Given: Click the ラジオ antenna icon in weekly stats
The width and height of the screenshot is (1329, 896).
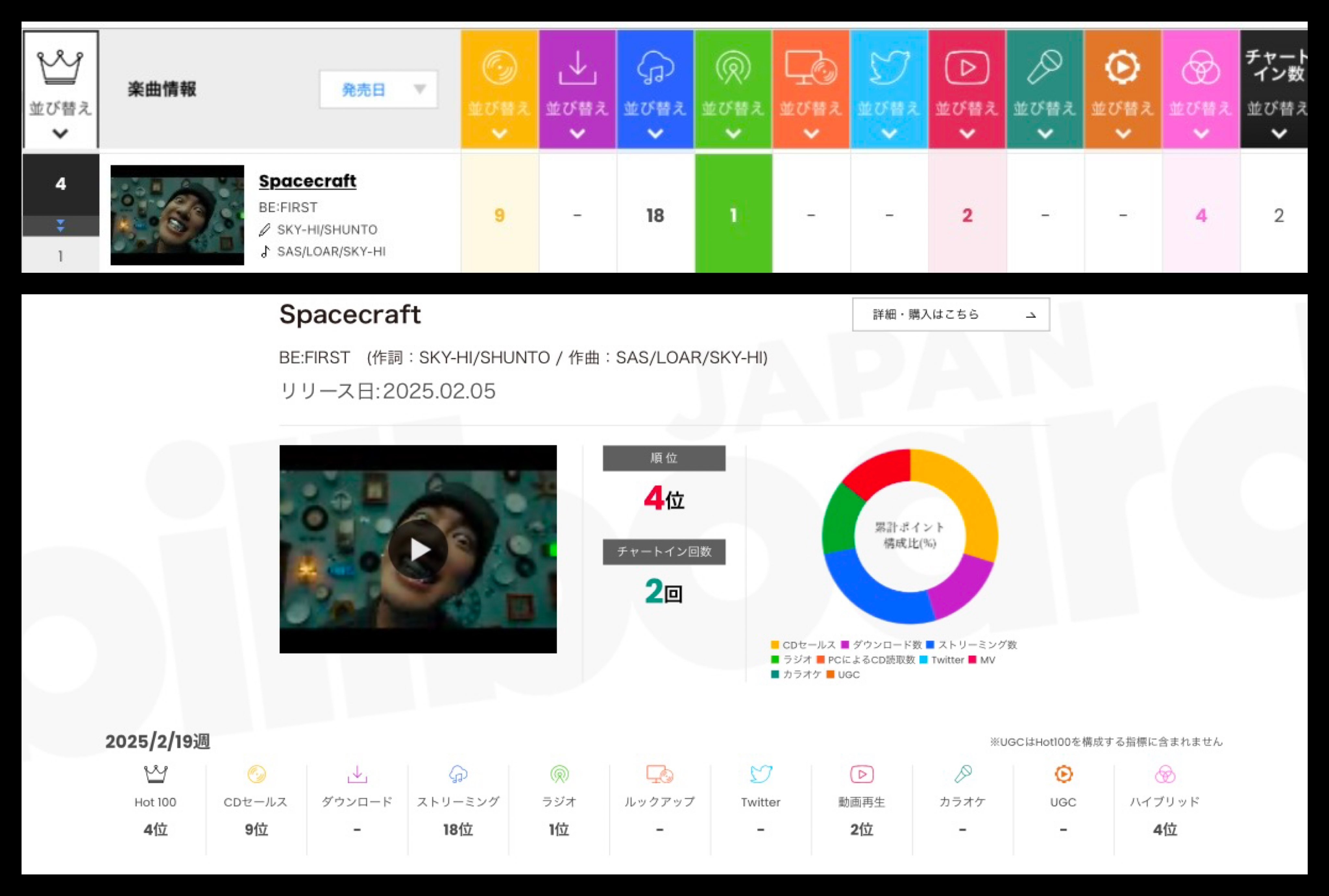Looking at the screenshot, I should (559, 774).
